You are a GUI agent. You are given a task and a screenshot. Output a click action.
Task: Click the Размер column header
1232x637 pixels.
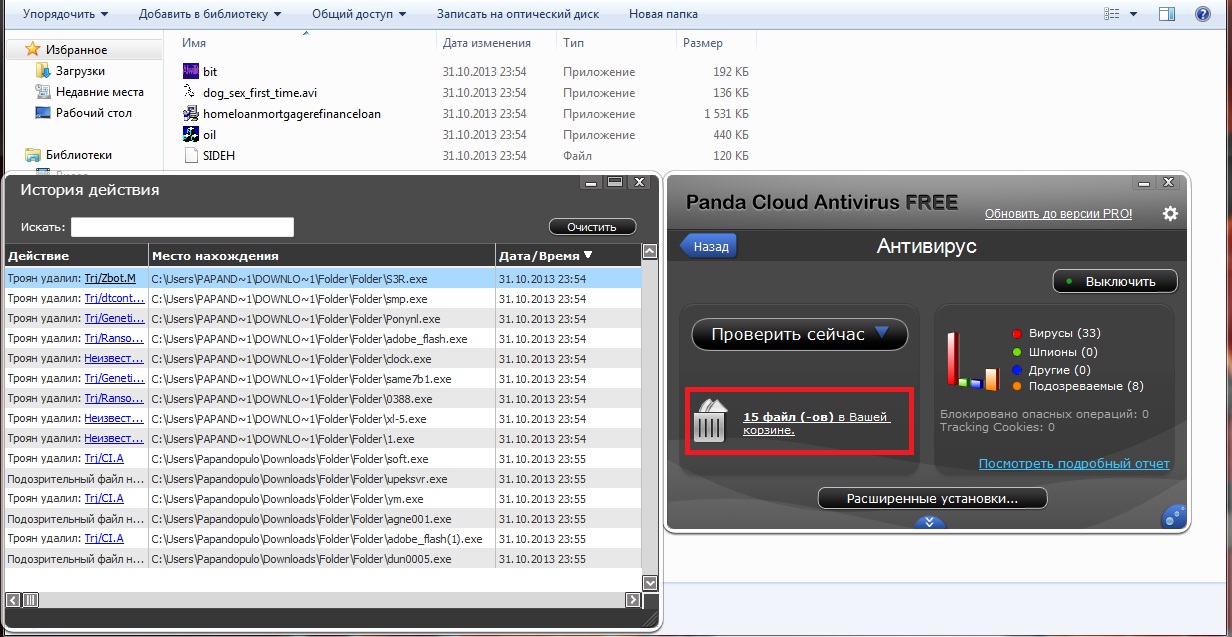(702, 43)
